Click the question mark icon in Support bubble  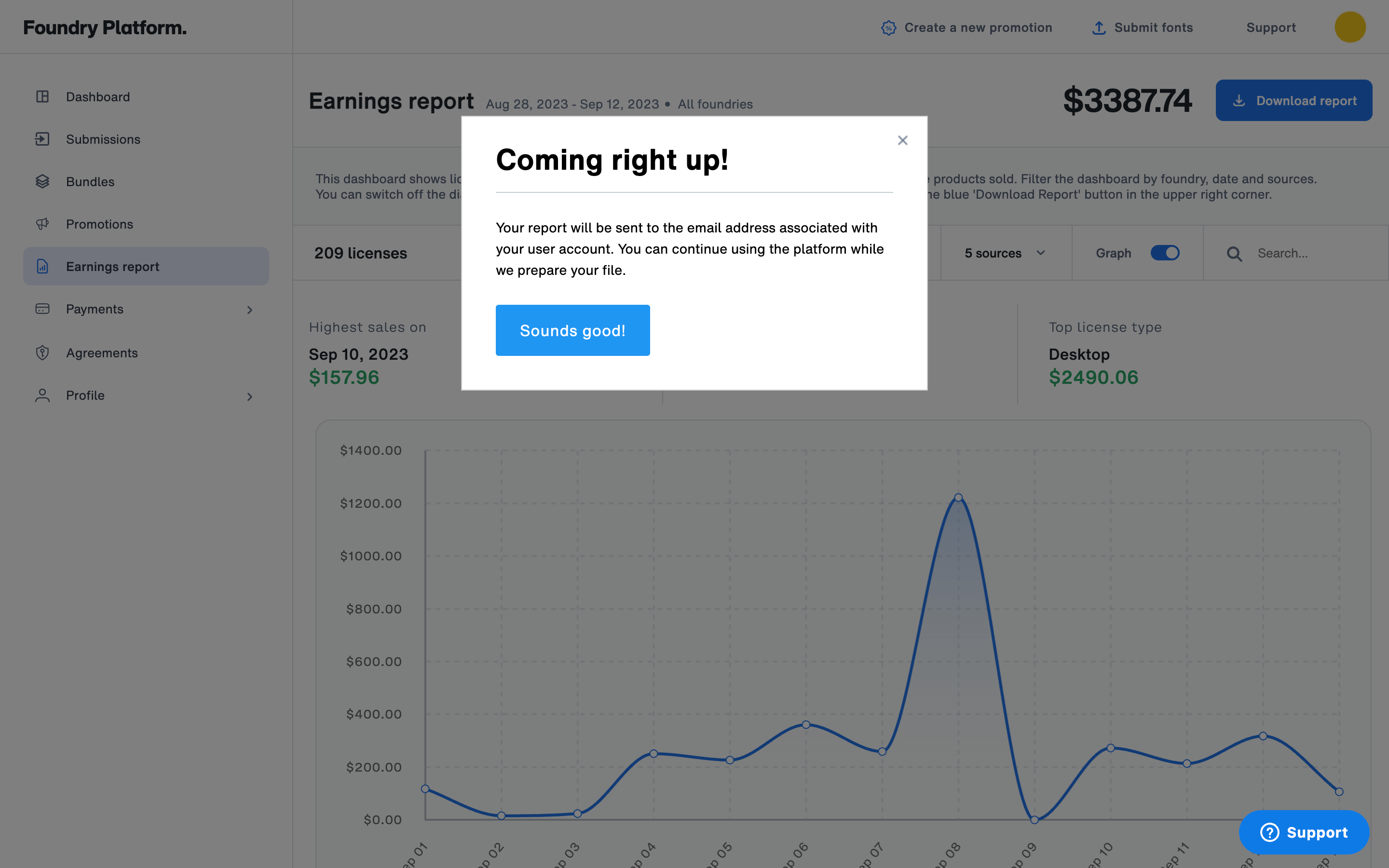[1269, 832]
